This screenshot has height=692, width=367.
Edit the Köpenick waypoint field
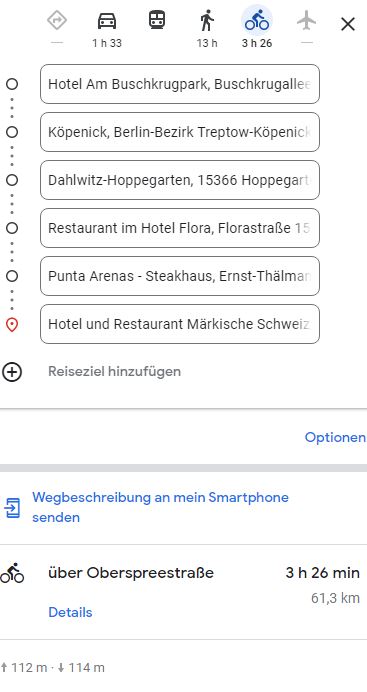coord(180,132)
